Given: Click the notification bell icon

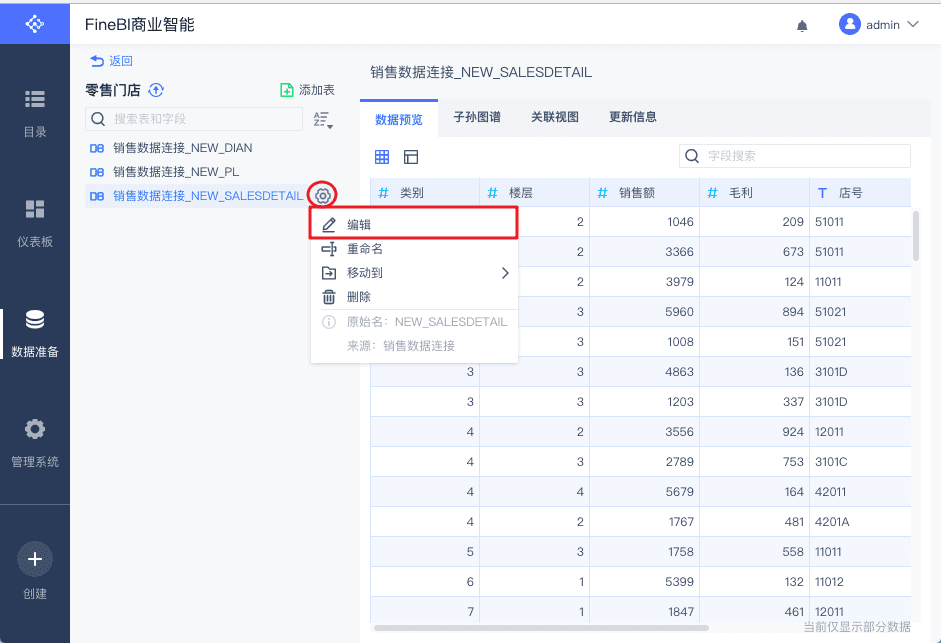Looking at the screenshot, I should click(x=802, y=25).
